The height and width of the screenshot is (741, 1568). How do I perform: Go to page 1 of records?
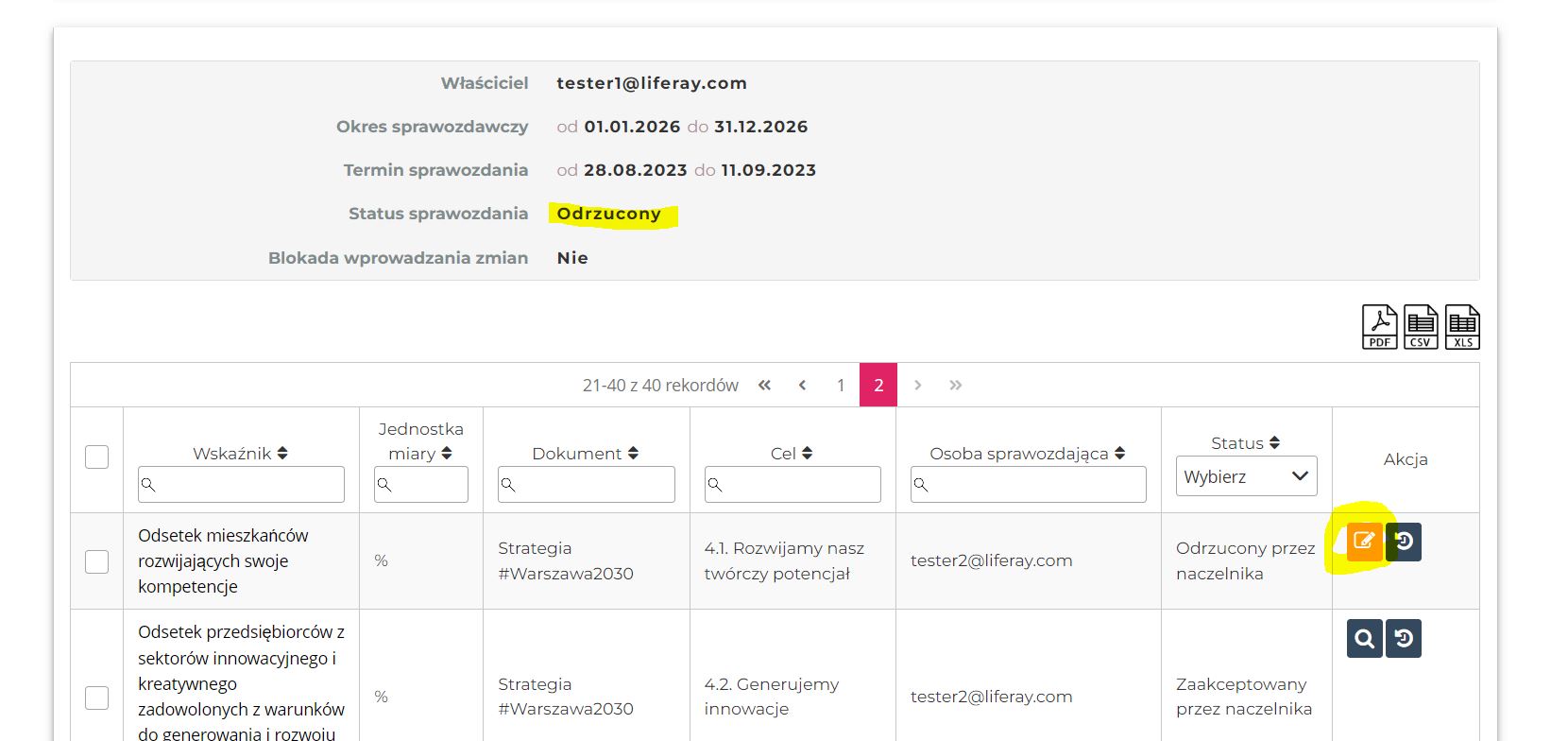point(841,386)
